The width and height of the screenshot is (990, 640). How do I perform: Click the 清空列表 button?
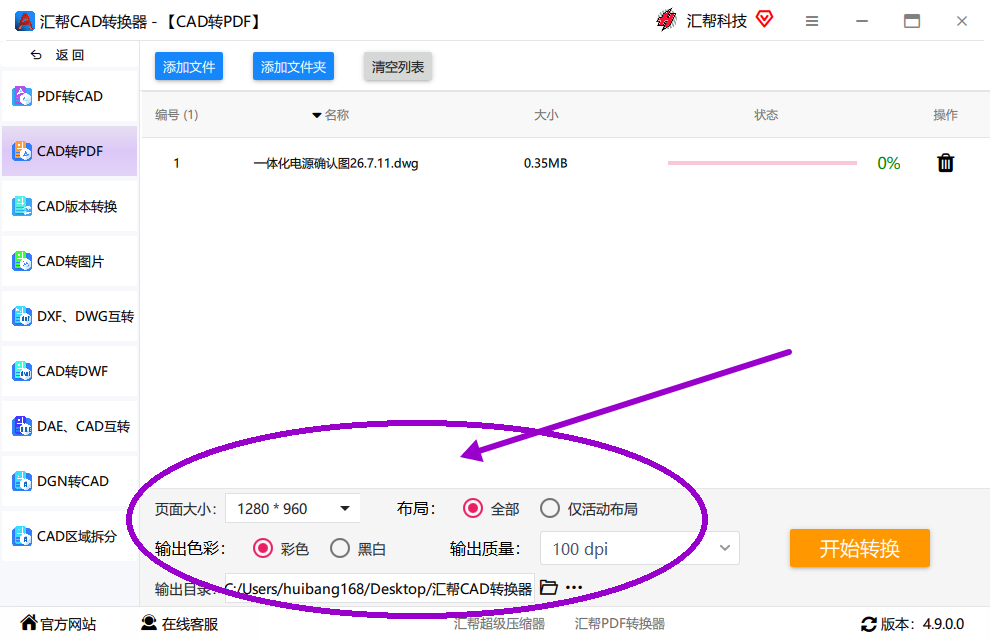398,66
